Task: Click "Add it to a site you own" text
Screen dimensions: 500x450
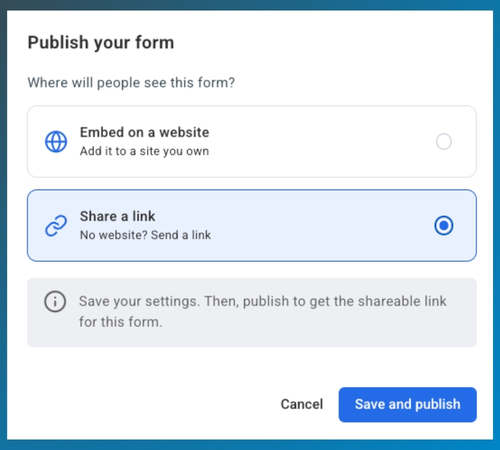Action: click(144, 151)
